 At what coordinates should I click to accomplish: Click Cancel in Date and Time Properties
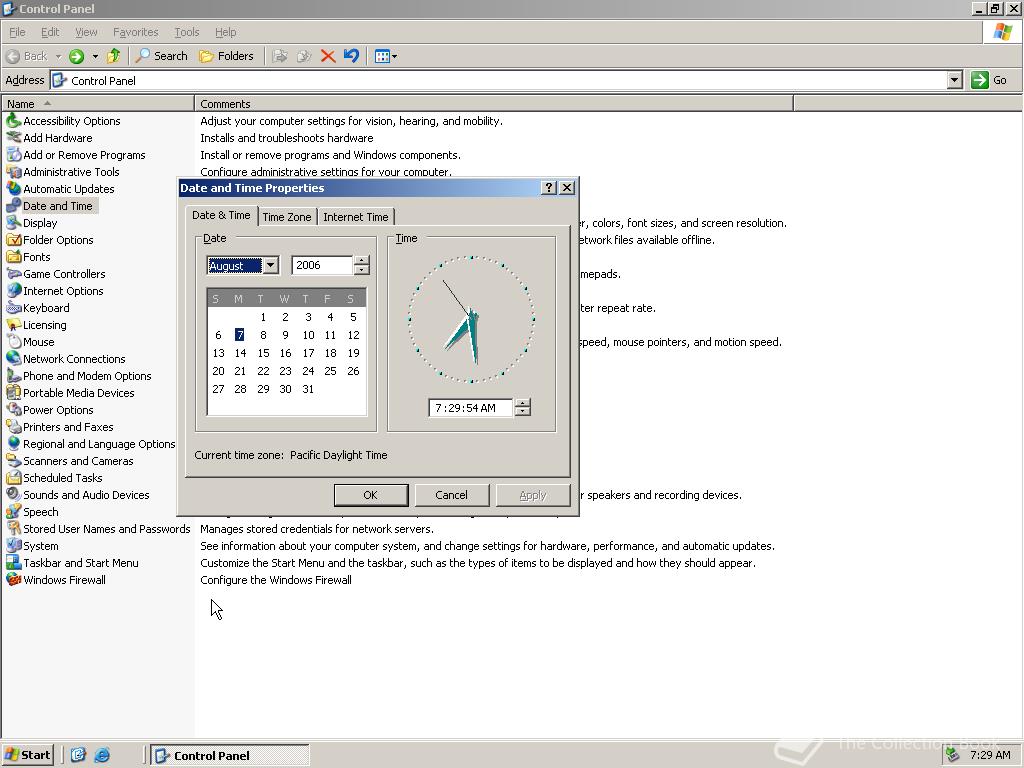[451, 495]
